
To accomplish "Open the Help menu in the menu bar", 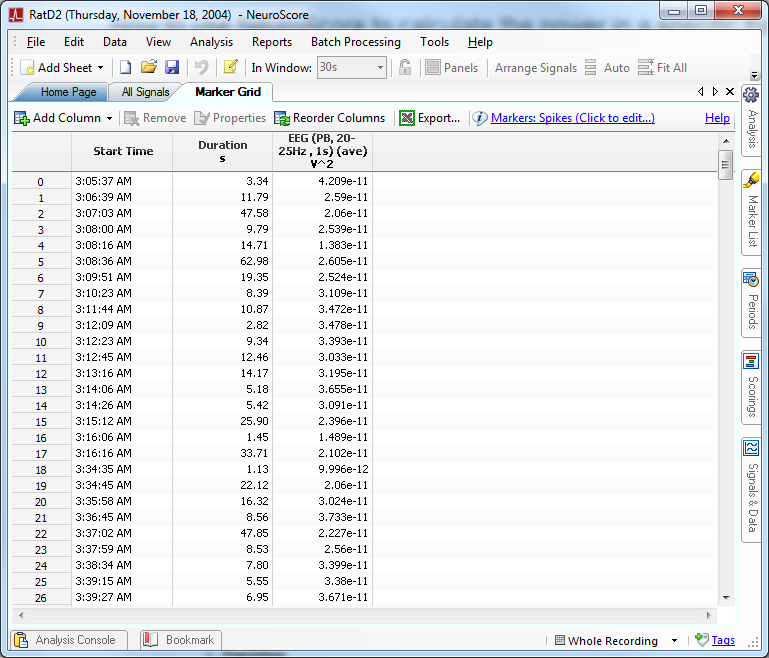I will click(480, 42).
